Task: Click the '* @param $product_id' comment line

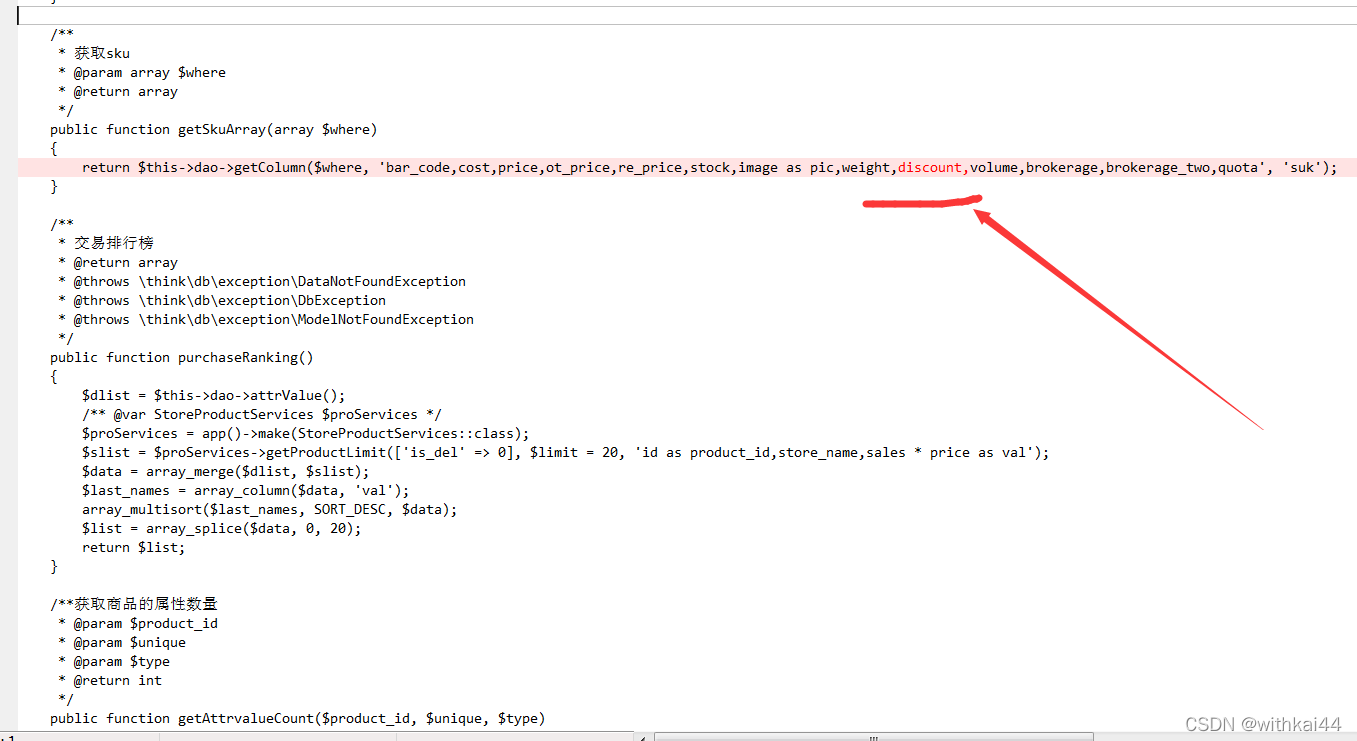Action: tap(138, 623)
